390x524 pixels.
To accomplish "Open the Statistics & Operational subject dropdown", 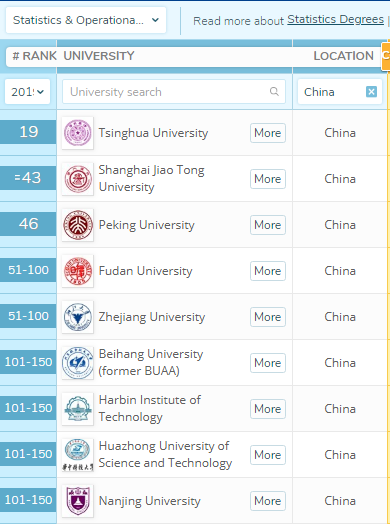I will click(86, 20).
